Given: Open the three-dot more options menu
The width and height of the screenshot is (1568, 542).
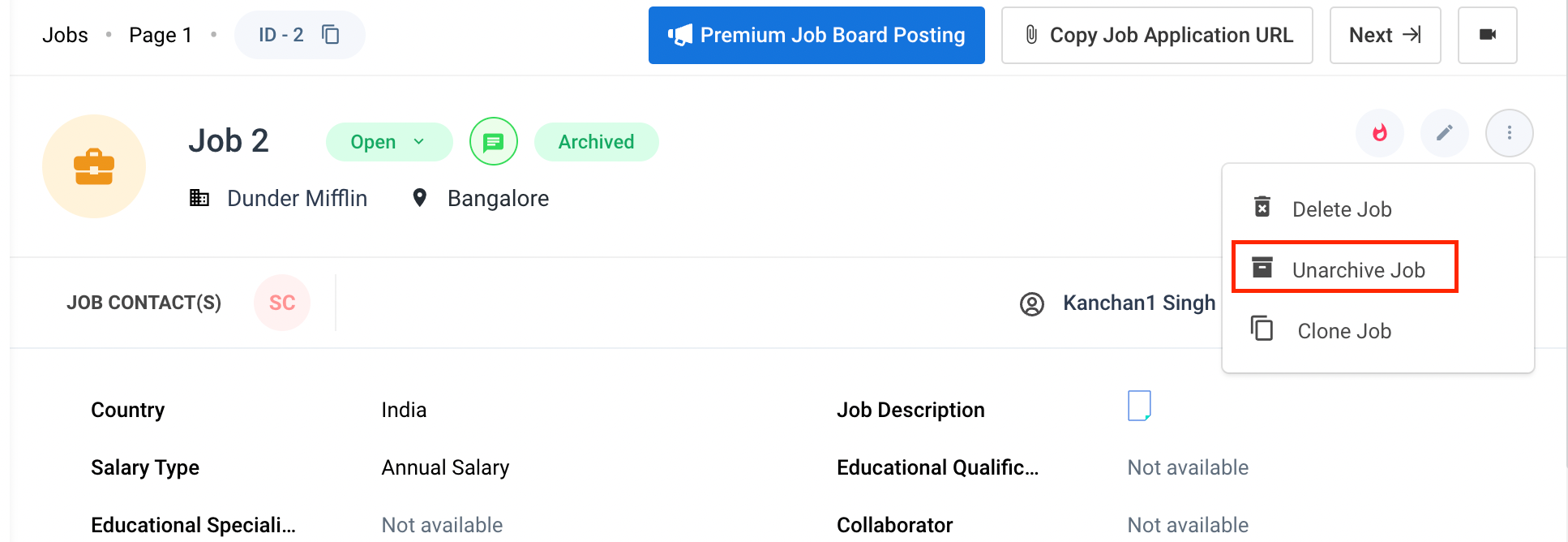Looking at the screenshot, I should click(x=1509, y=133).
